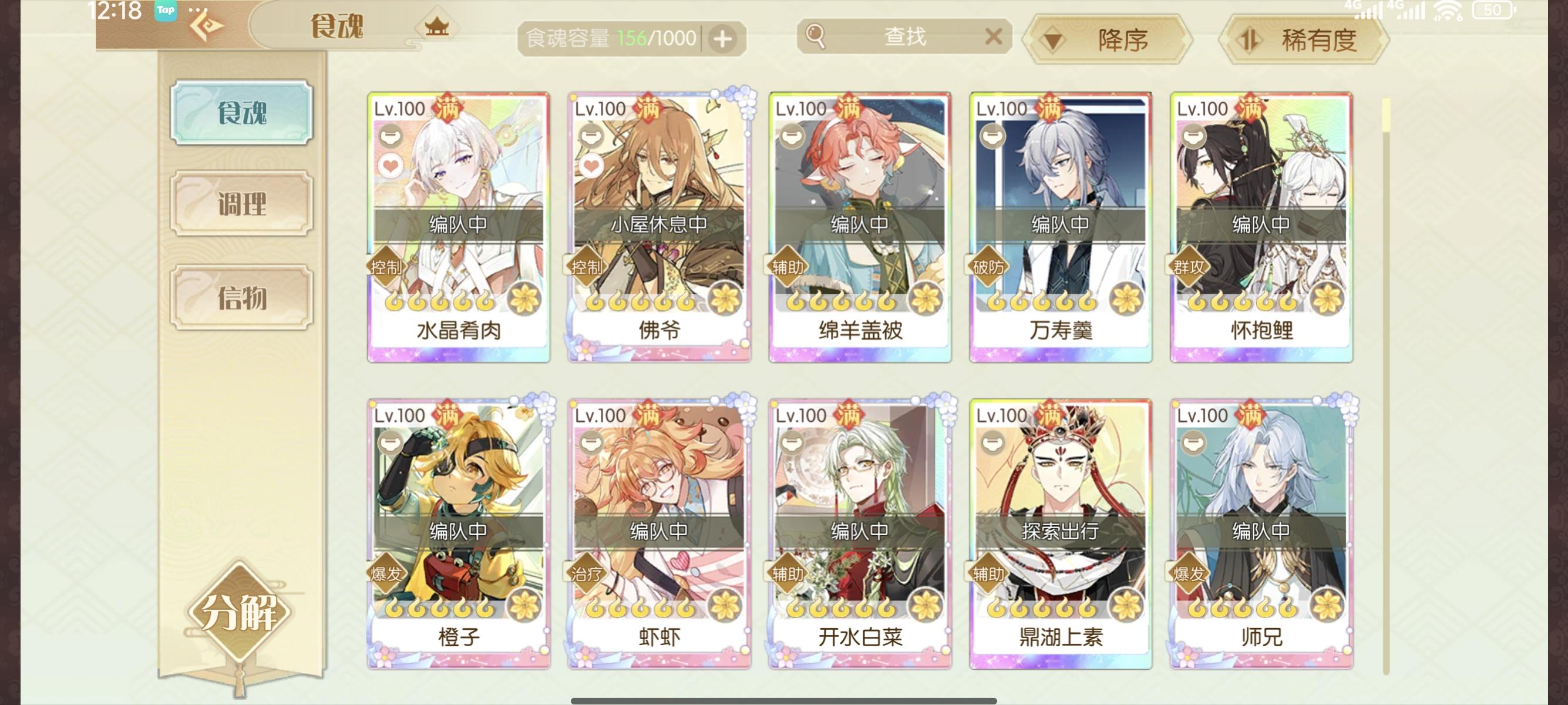Click the flower badge on 橙子 card

click(x=524, y=605)
